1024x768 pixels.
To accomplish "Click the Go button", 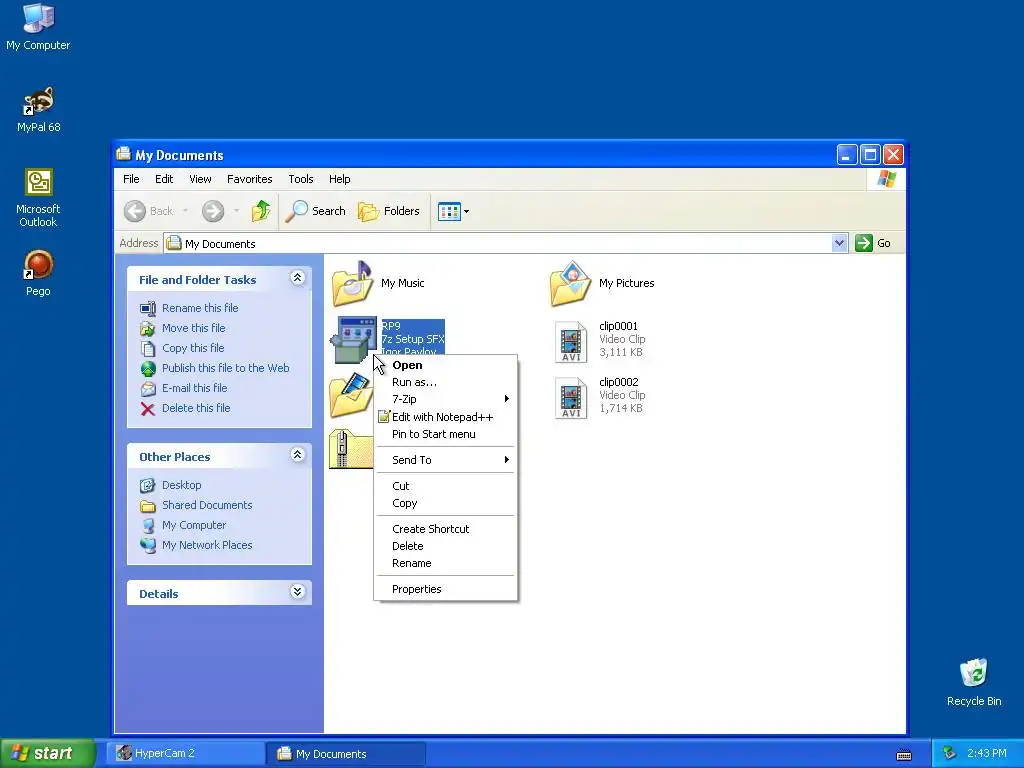I will pyautogui.click(x=873, y=243).
